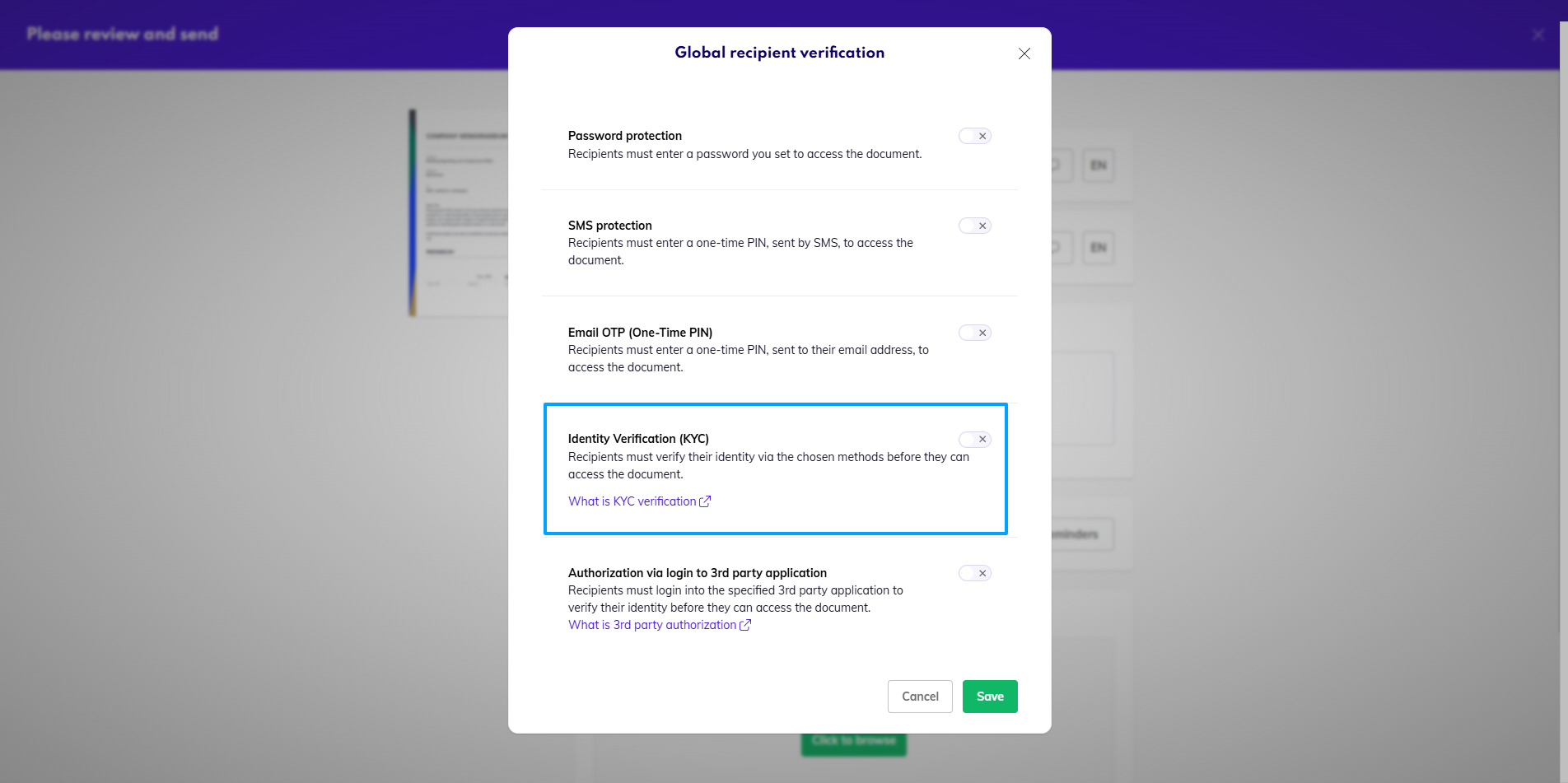Viewport: 1568px width, 783px height.
Task: Enable the Email OTP (One-Time PIN) toggle
Action: 974,333
